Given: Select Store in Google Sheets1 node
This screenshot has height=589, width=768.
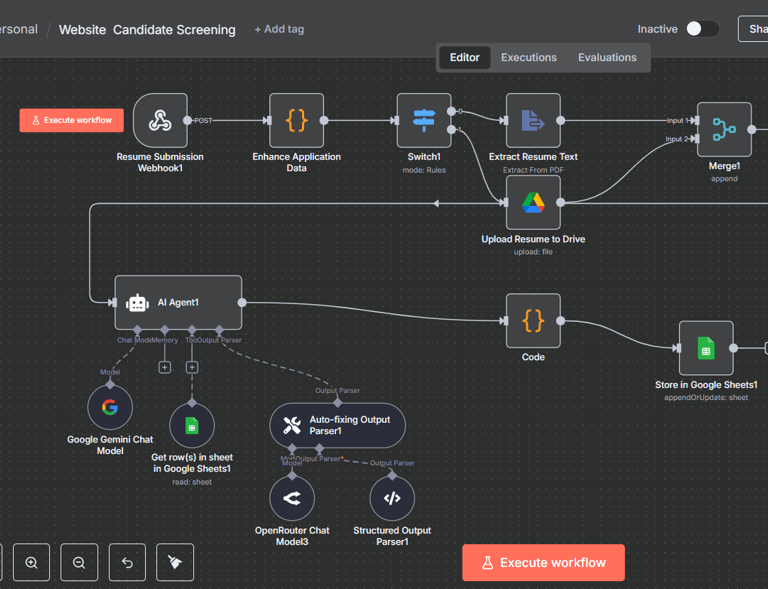Looking at the screenshot, I should click(x=706, y=348).
